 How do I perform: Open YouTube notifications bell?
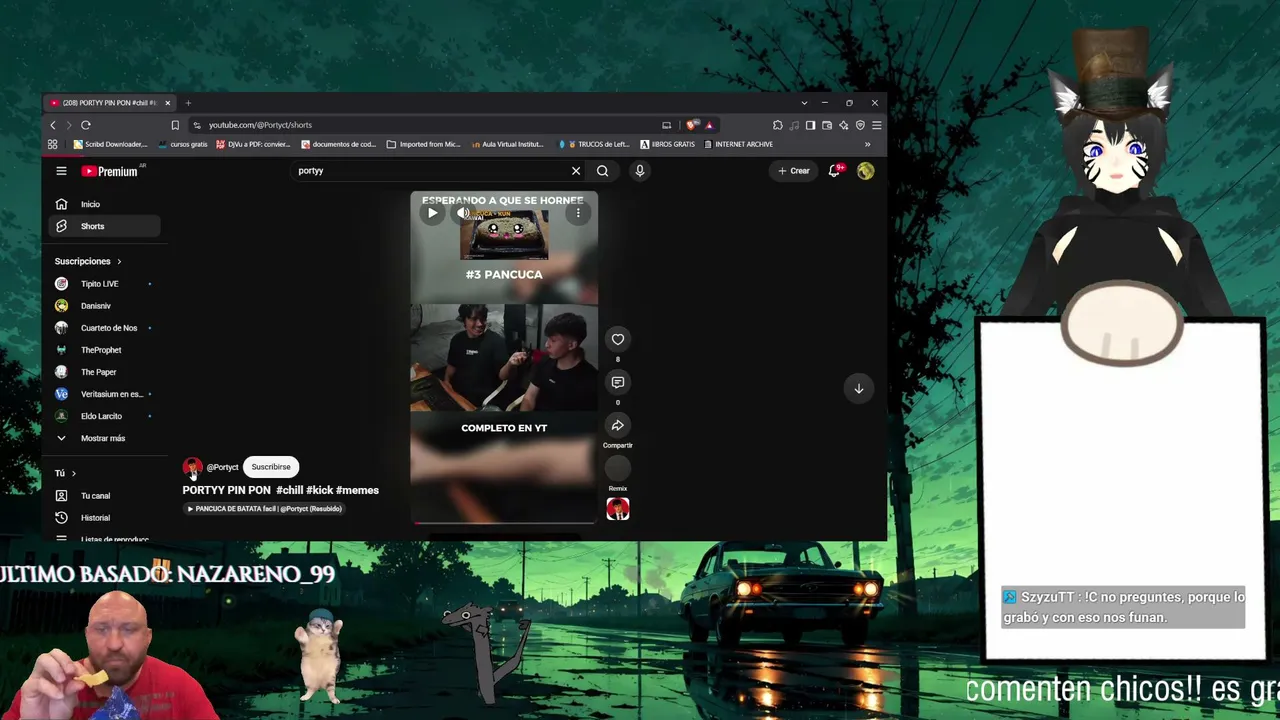[834, 171]
